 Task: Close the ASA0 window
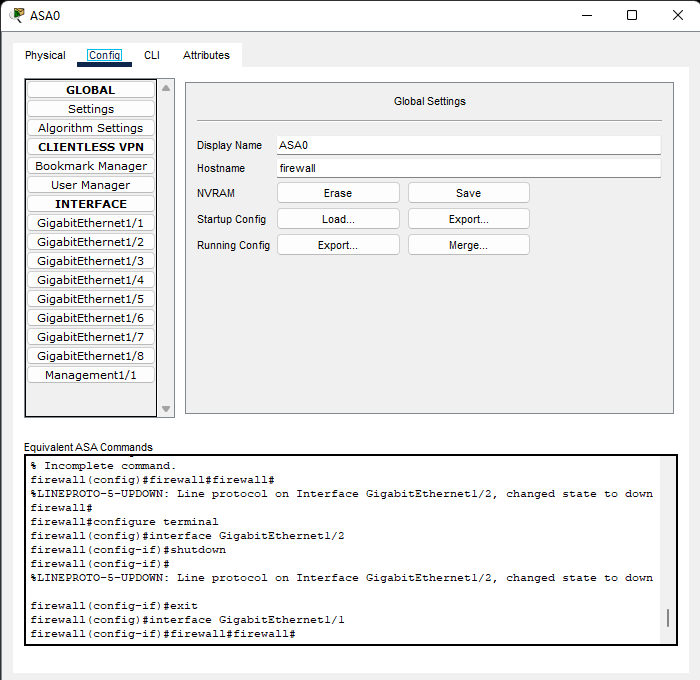click(x=678, y=15)
